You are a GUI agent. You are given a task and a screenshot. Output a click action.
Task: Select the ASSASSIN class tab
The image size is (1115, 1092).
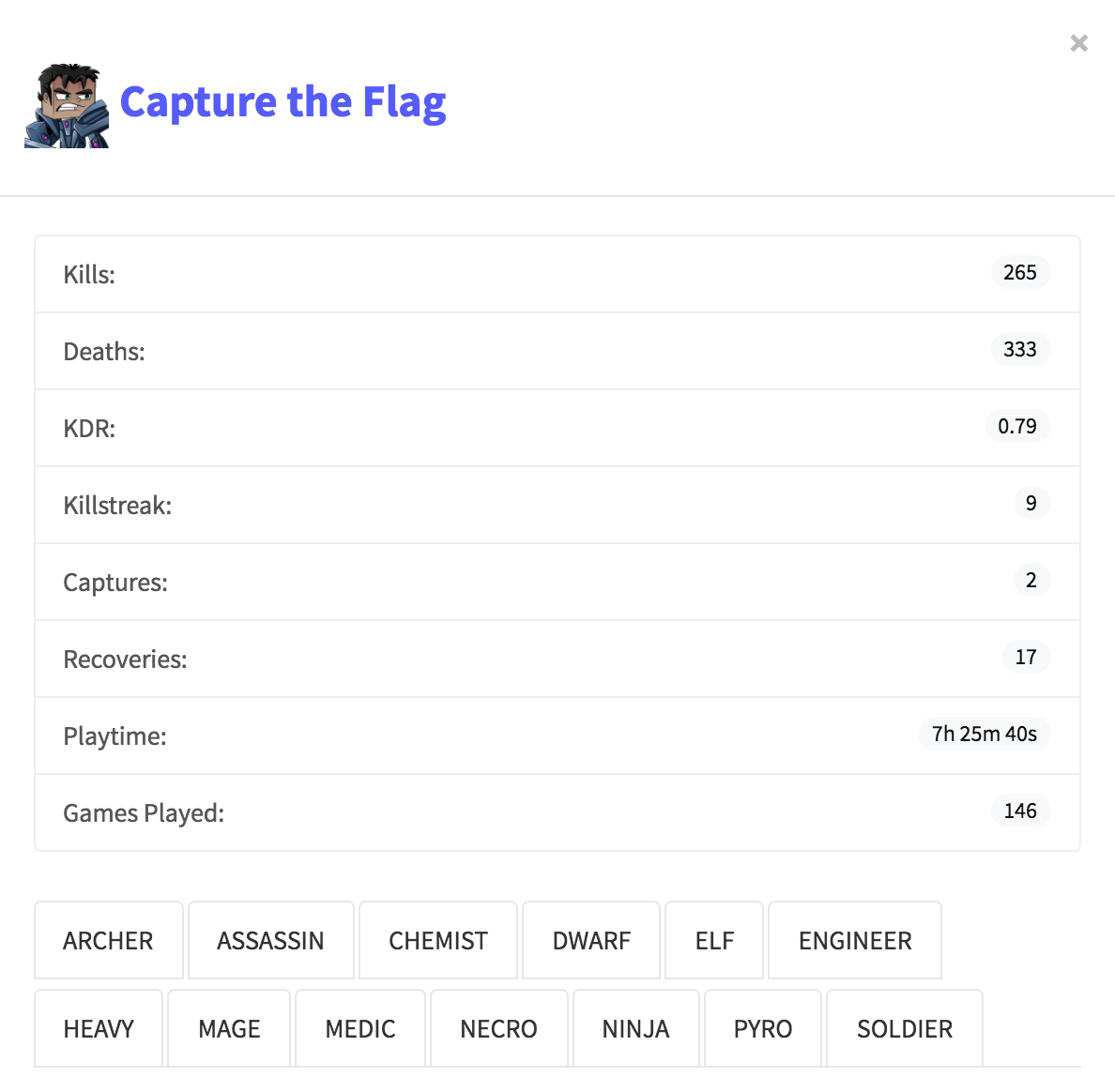pos(270,941)
